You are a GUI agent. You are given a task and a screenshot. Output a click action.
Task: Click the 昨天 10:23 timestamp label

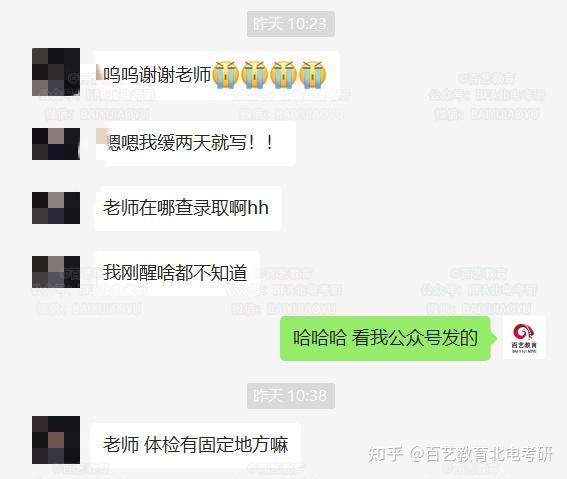coord(291,24)
